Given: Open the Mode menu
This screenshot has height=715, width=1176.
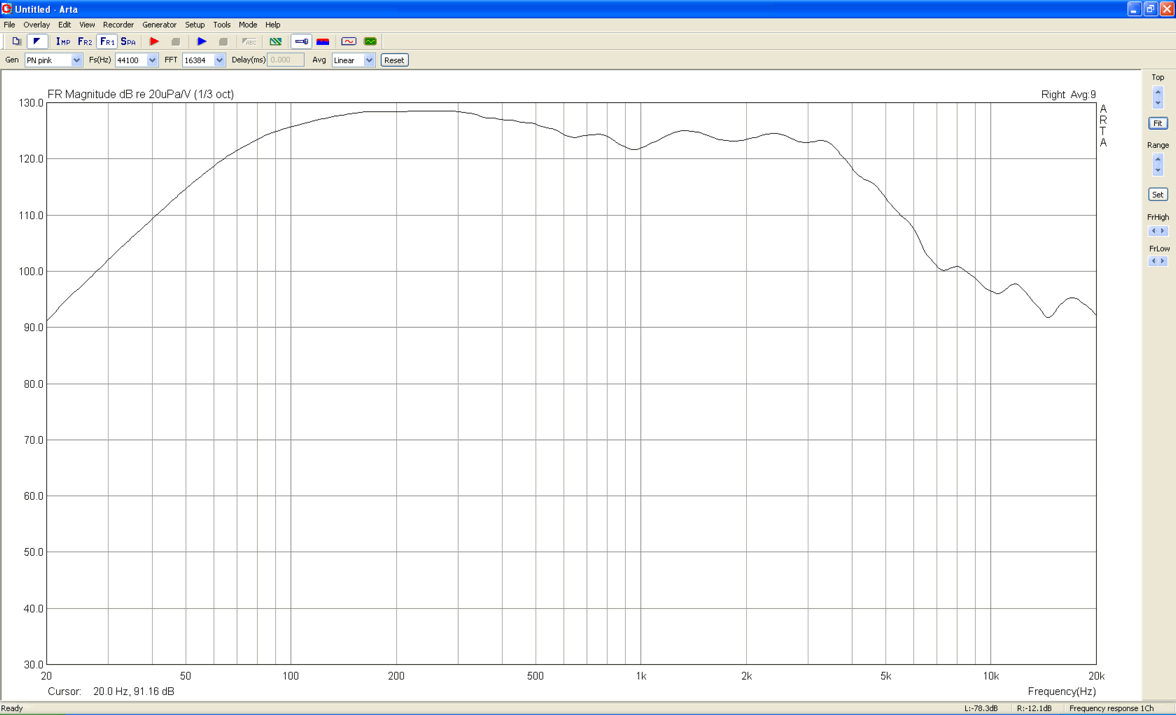Looking at the screenshot, I should 248,25.
